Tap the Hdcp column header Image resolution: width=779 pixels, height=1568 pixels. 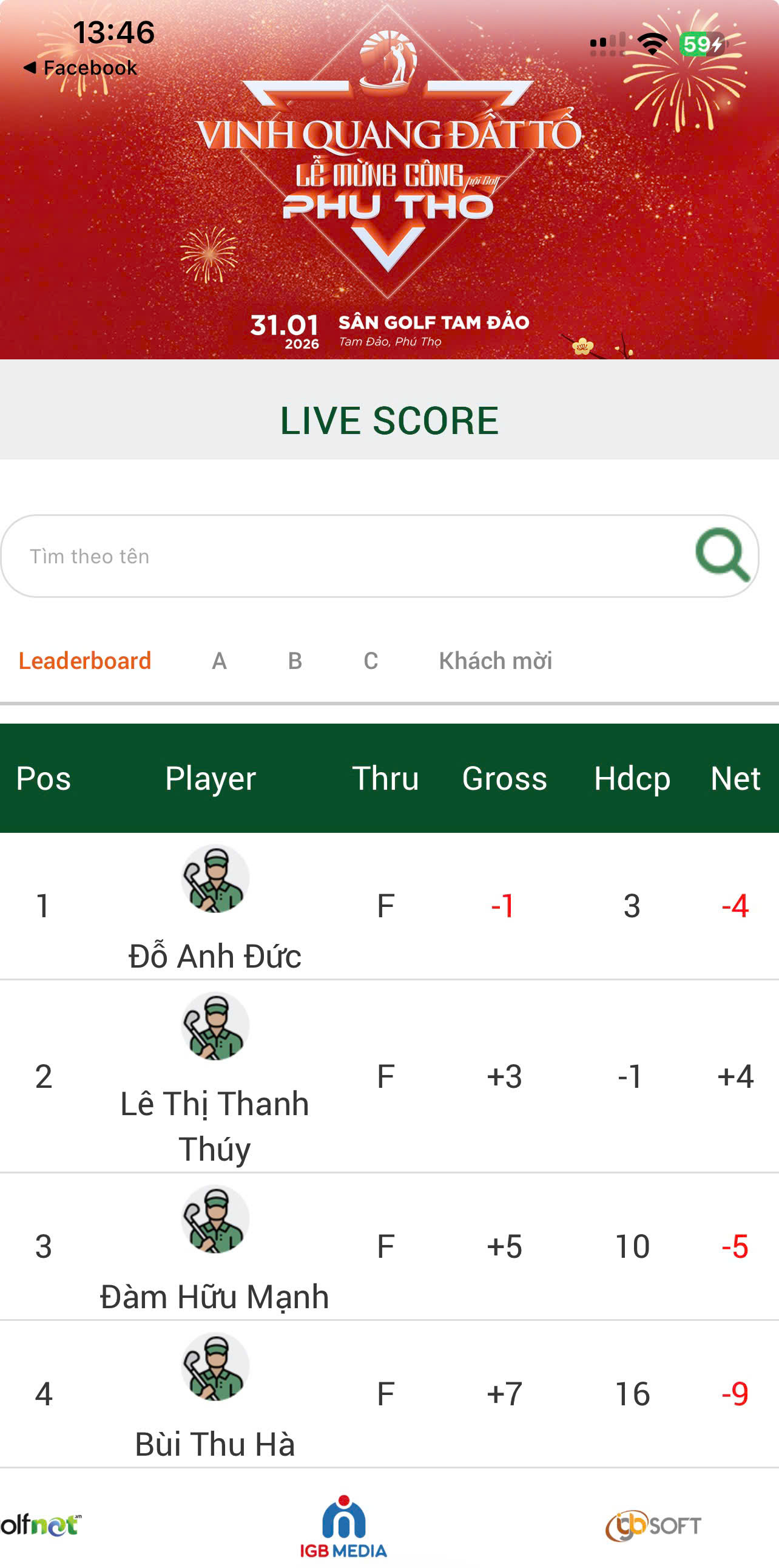coord(632,778)
